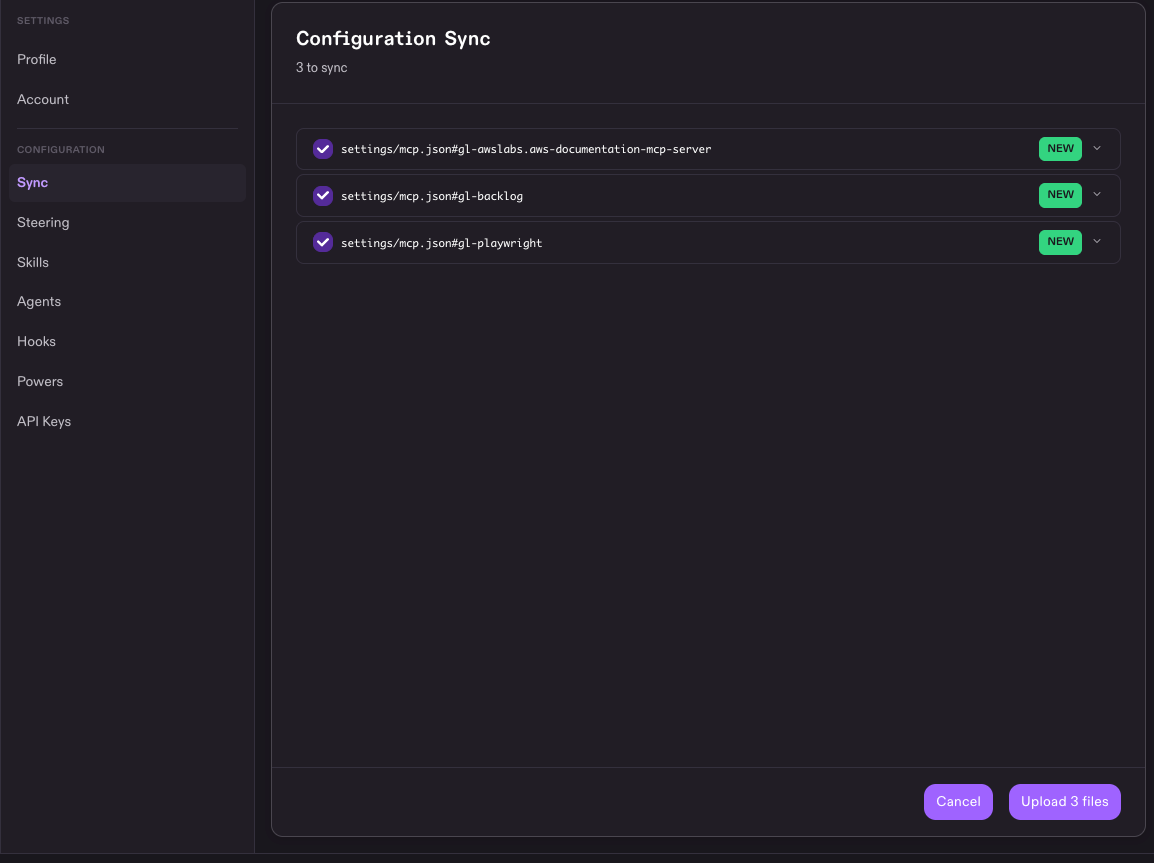The width and height of the screenshot is (1154, 863).
Task: Expand the aws-documentation-mcp-server row chevron
Action: click(x=1097, y=149)
